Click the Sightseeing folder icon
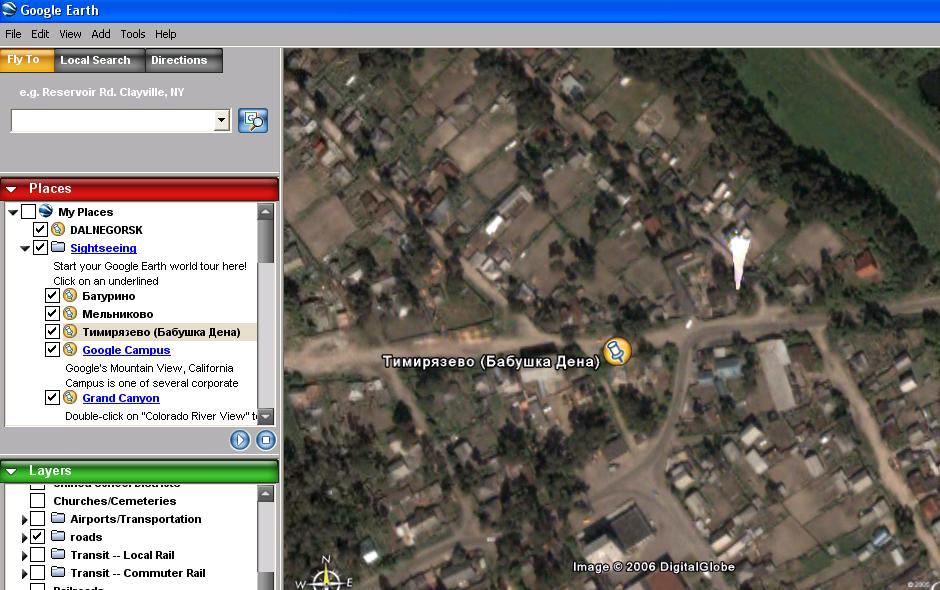The image size is (940, 590). pos(58,248)
